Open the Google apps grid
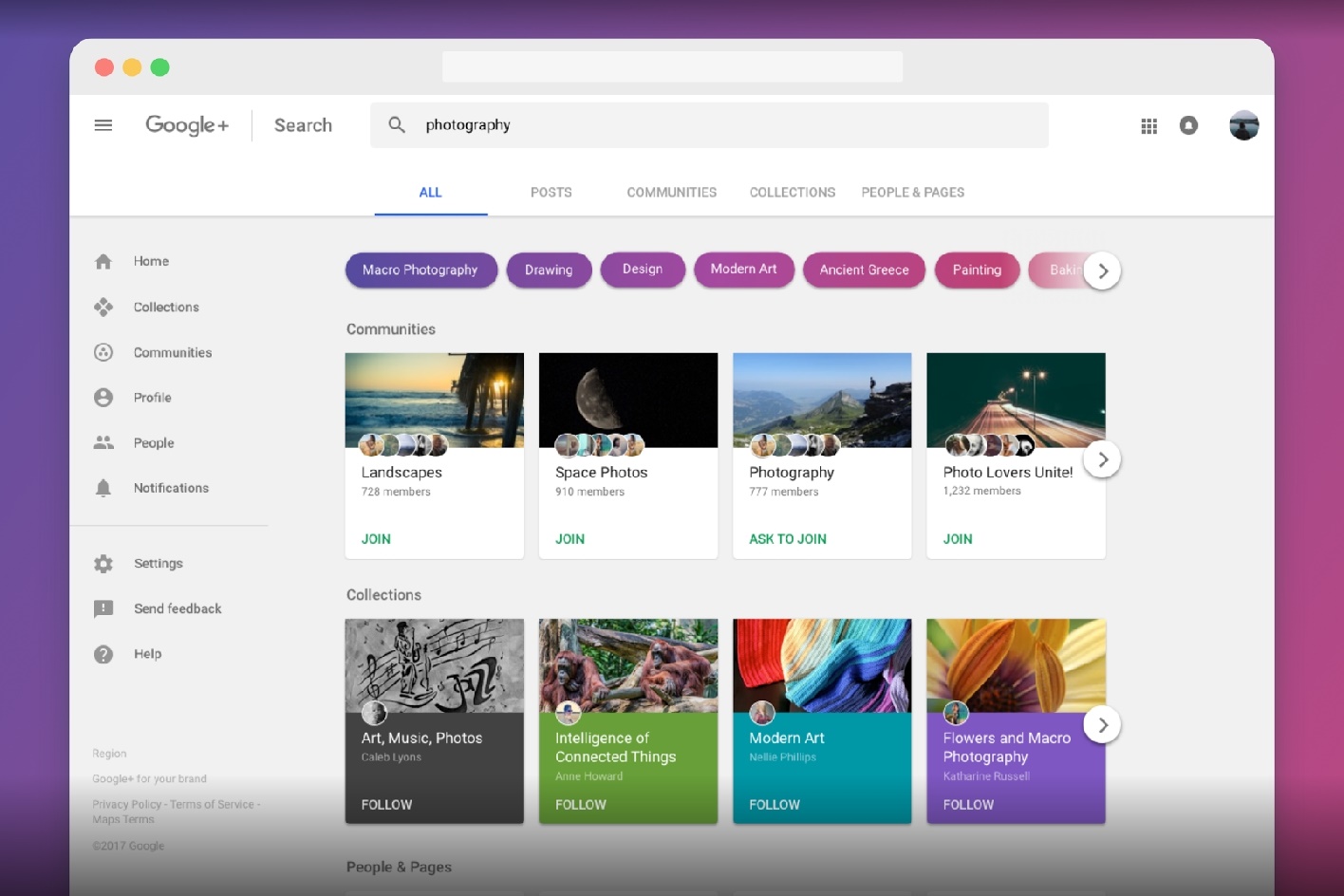Screen dimensions: 1344x896 1148,124
